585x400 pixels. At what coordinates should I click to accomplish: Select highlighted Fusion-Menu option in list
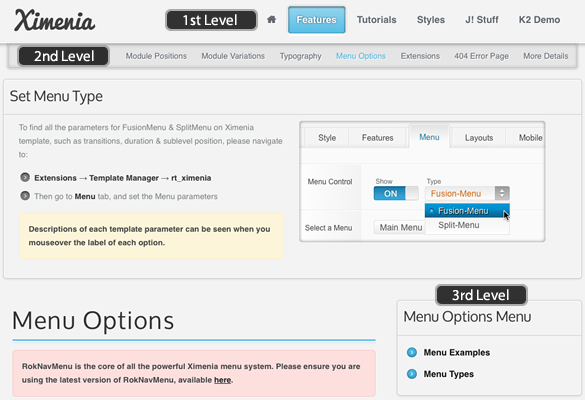click(467, 211)
